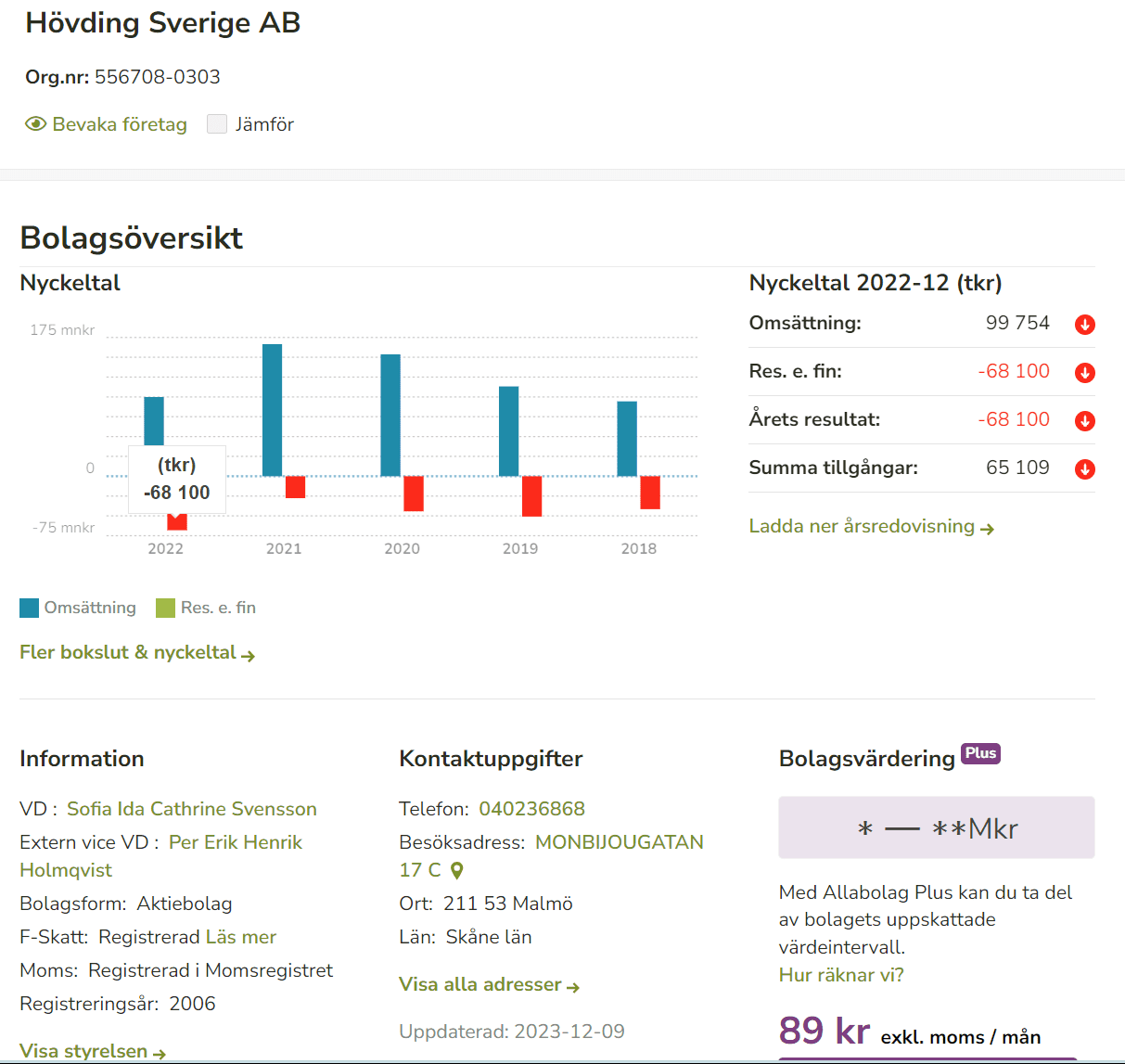The height and width of the screenshot is (1064, 1125).
Task: Click the Registreringsår: 2006 text
Action: (x=118, y=1004)
